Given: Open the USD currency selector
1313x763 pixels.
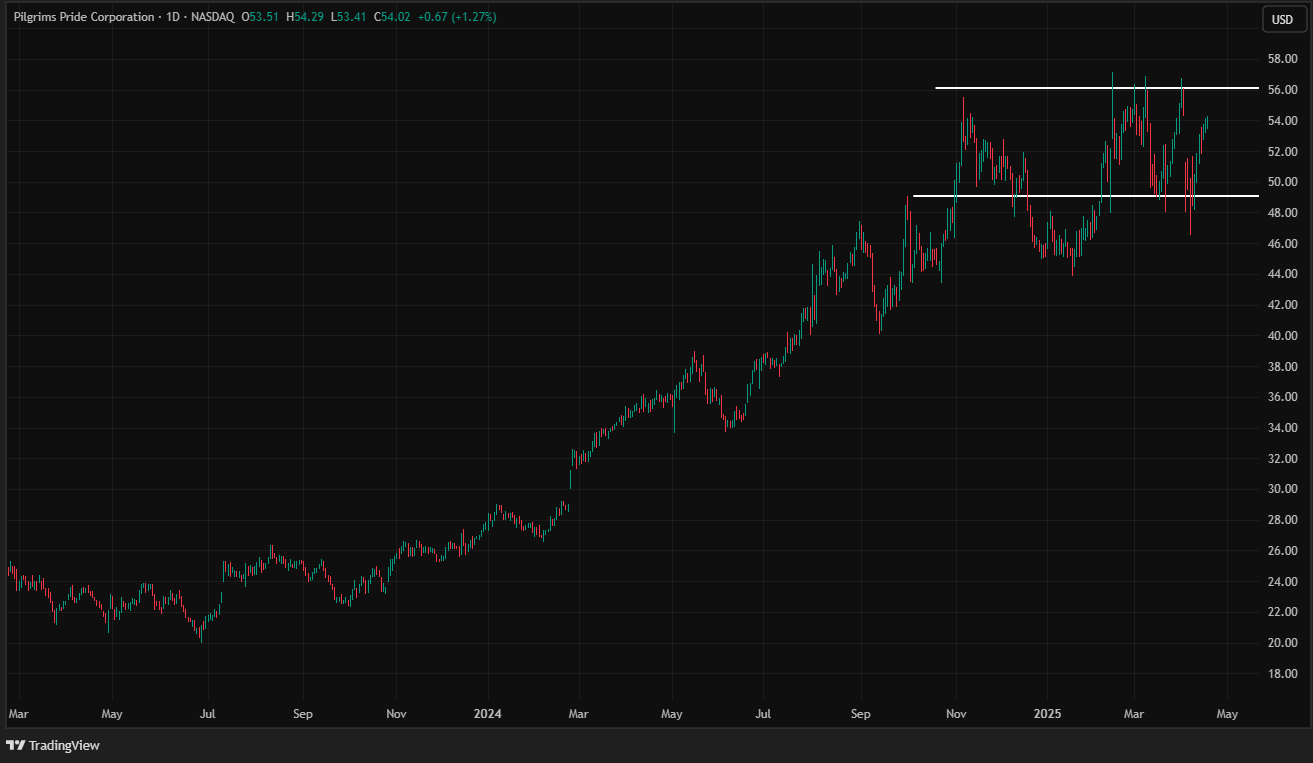Looking at the screenshot, I should [x=1281, y=19].
